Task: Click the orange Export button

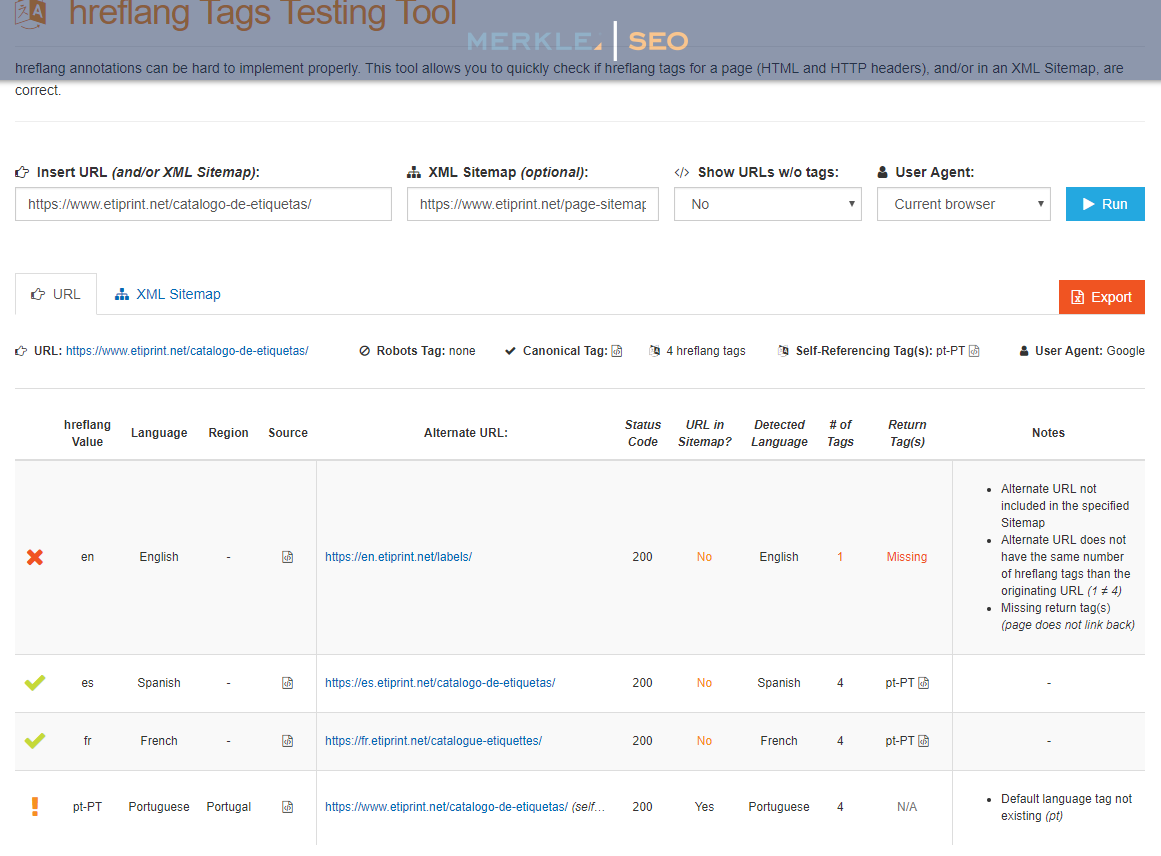Action: [1101, 297]
